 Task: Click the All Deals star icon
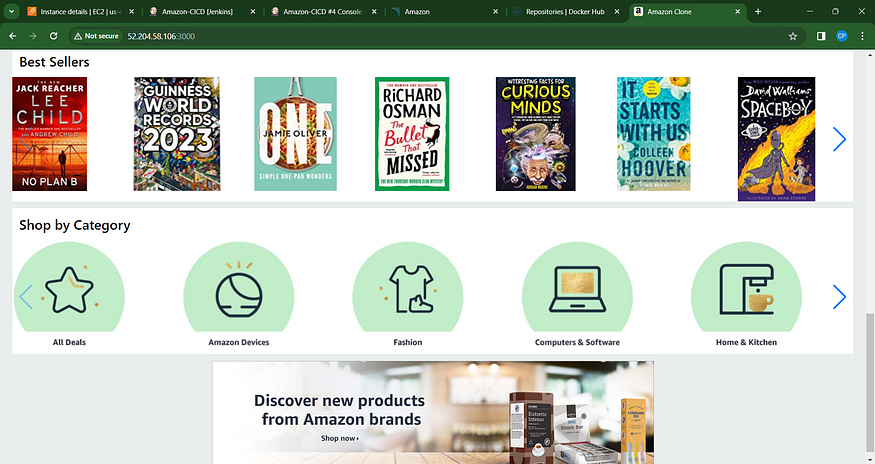coord(69,289)
